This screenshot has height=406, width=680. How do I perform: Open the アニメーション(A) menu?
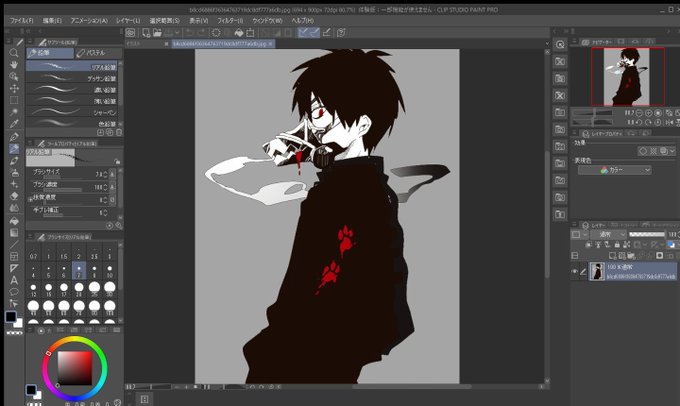(x=89, y=20)
